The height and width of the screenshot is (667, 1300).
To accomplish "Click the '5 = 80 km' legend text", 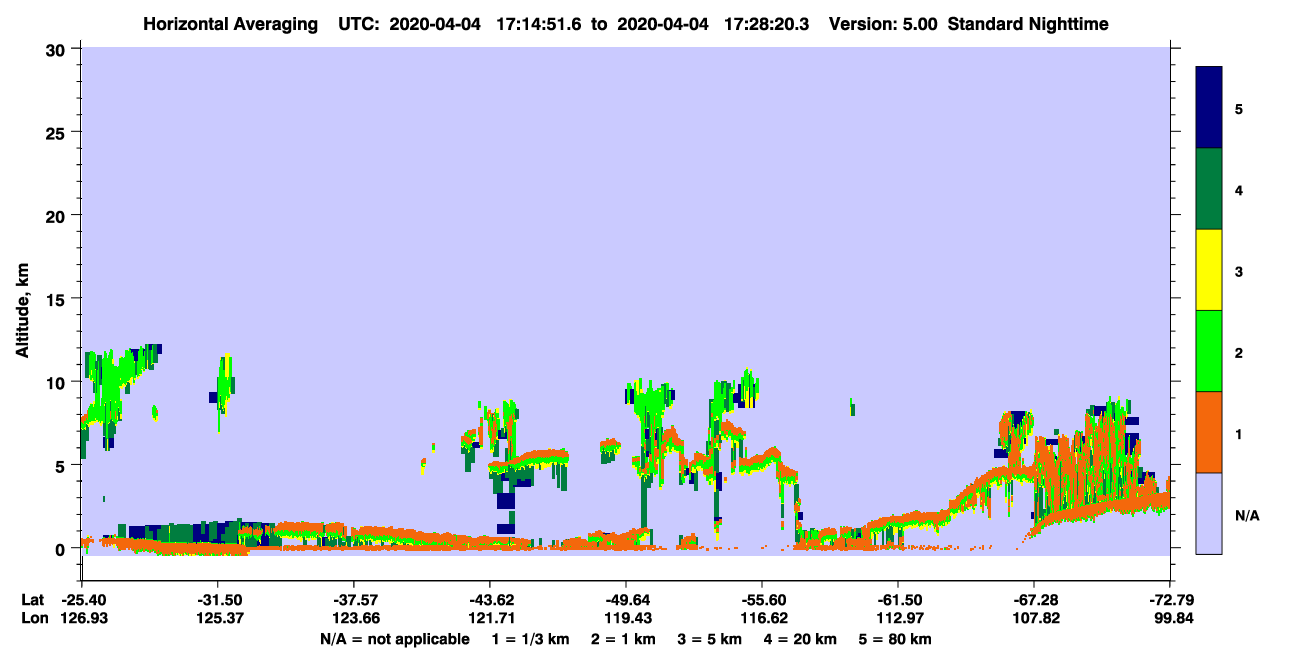I will point(895,639).
